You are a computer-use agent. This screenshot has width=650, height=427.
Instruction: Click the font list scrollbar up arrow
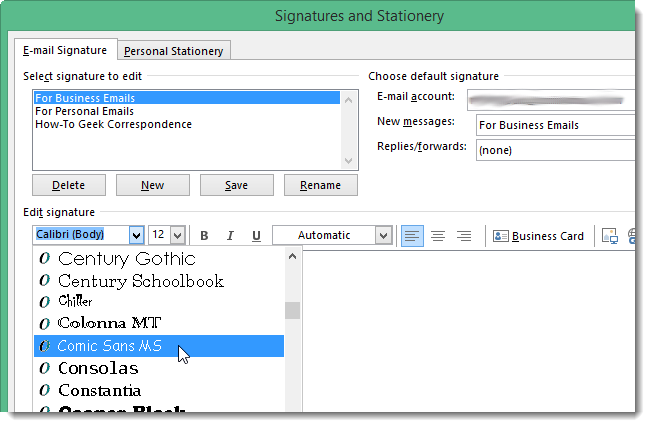tap(292, 257)
